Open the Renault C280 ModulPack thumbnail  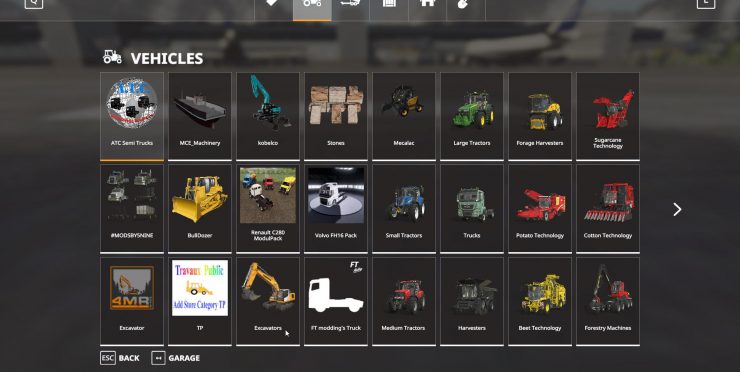(268, 208)
